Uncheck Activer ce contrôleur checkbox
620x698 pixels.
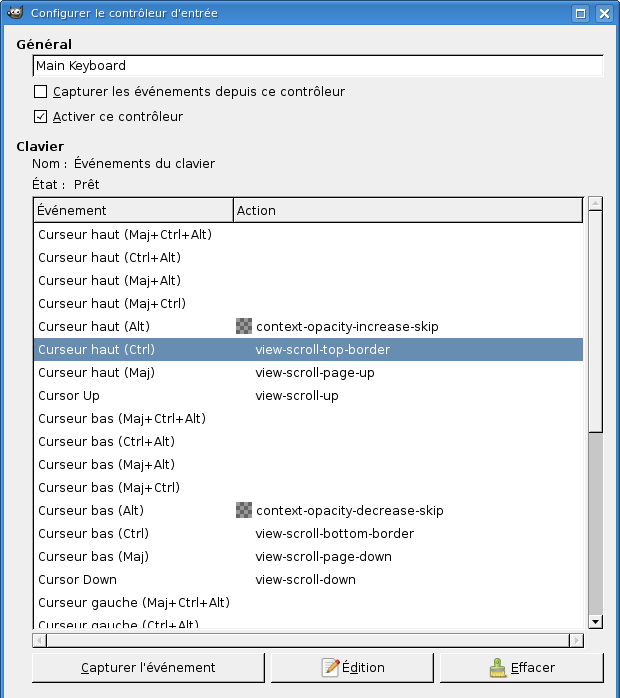[41, 117]
